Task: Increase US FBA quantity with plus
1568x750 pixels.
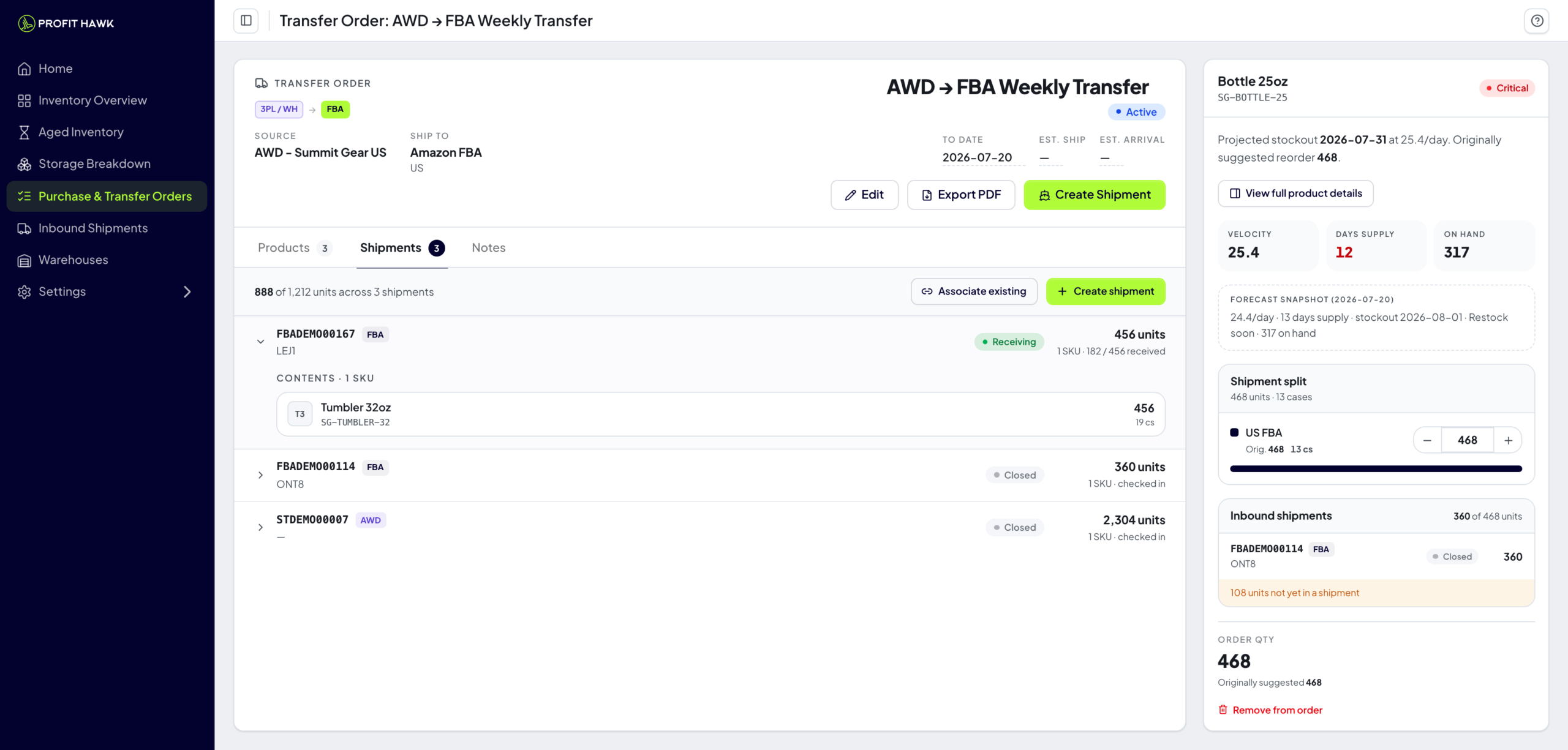Action: tap(1508, 441)
